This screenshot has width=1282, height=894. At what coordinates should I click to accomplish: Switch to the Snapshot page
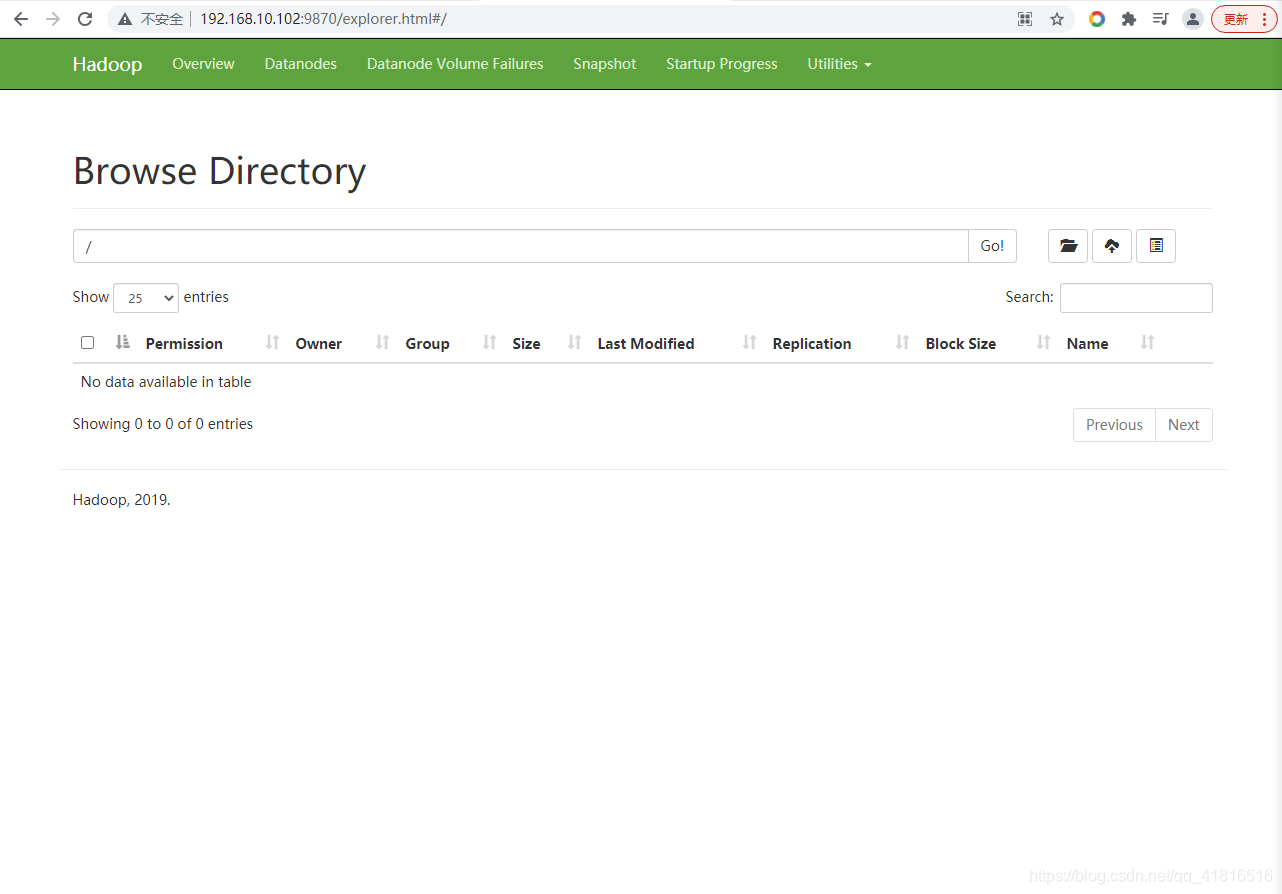pyautogui.click(x=604, y=64)
